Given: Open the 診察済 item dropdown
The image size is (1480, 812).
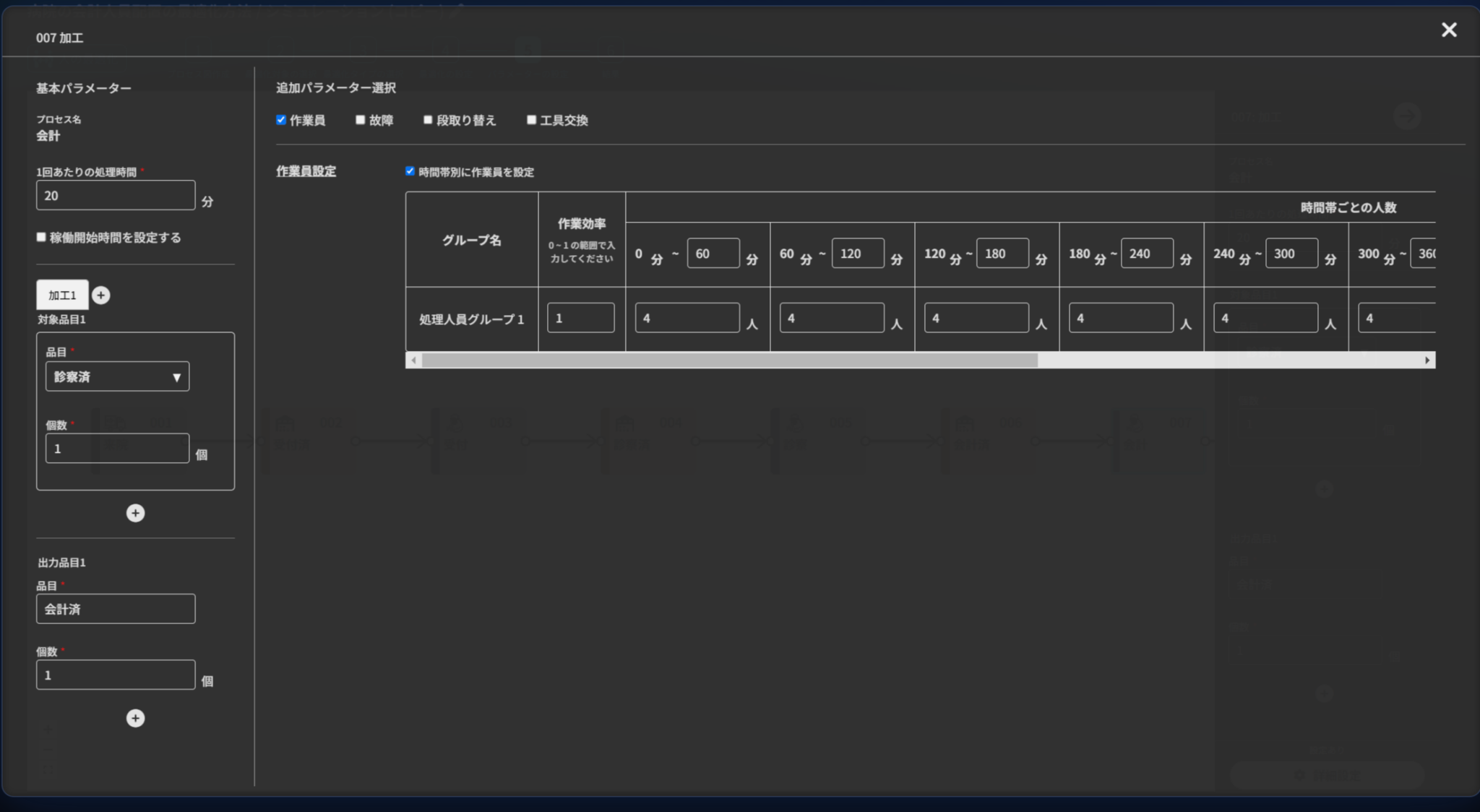Looking at the screenshot, I should (117, 376).
